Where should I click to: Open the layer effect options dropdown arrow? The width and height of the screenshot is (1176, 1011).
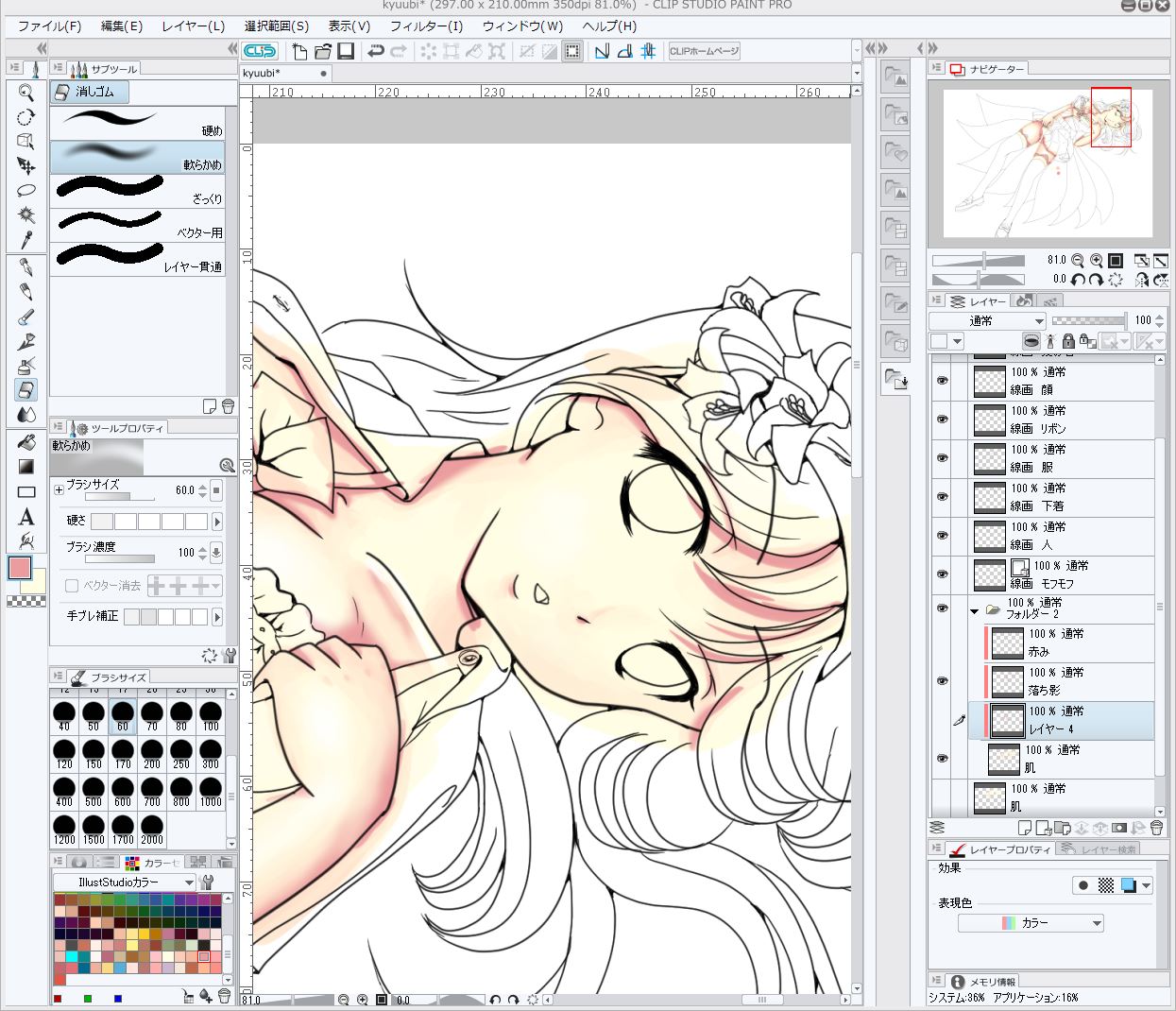[1147, 886]
